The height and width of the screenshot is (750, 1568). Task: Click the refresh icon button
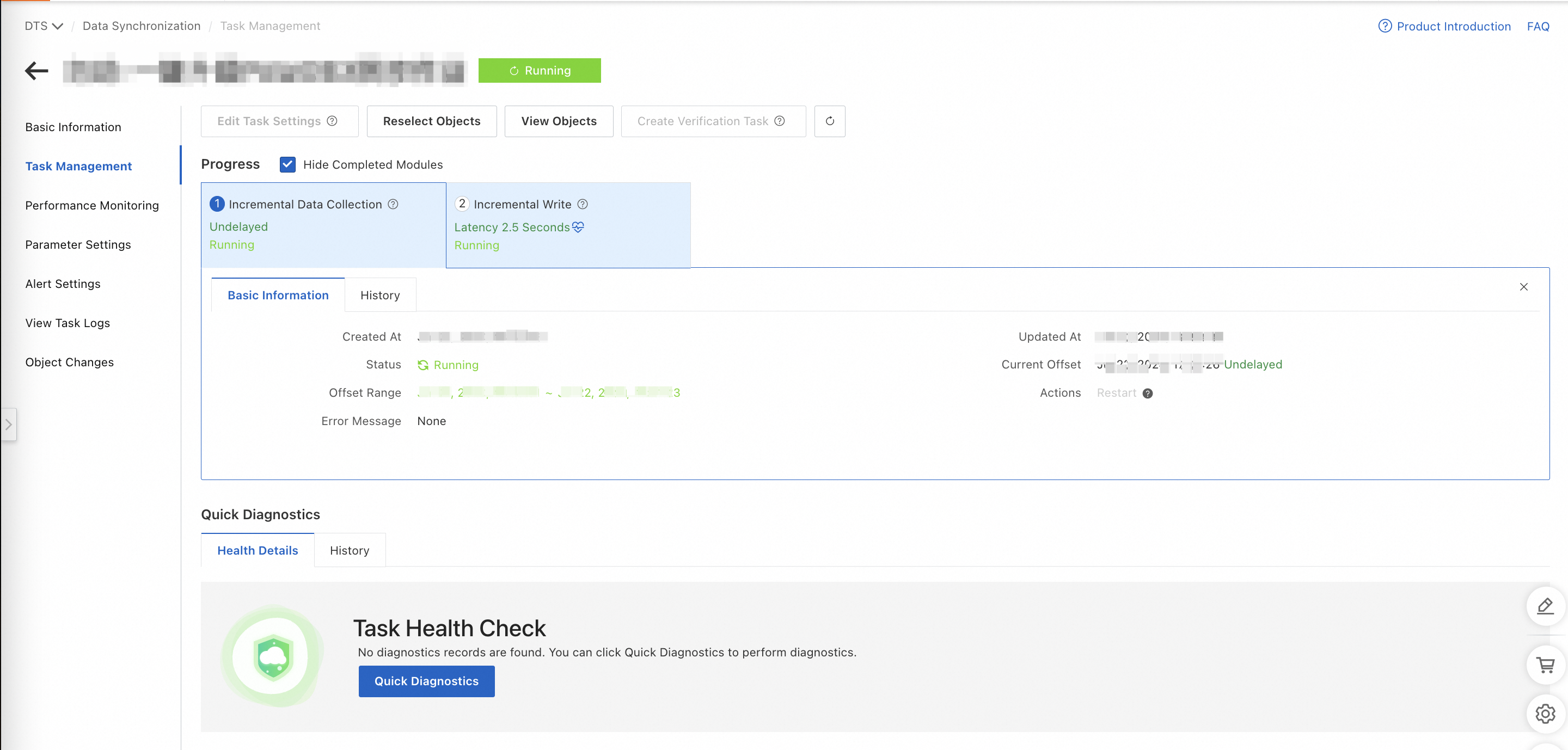tap(830, 121)
